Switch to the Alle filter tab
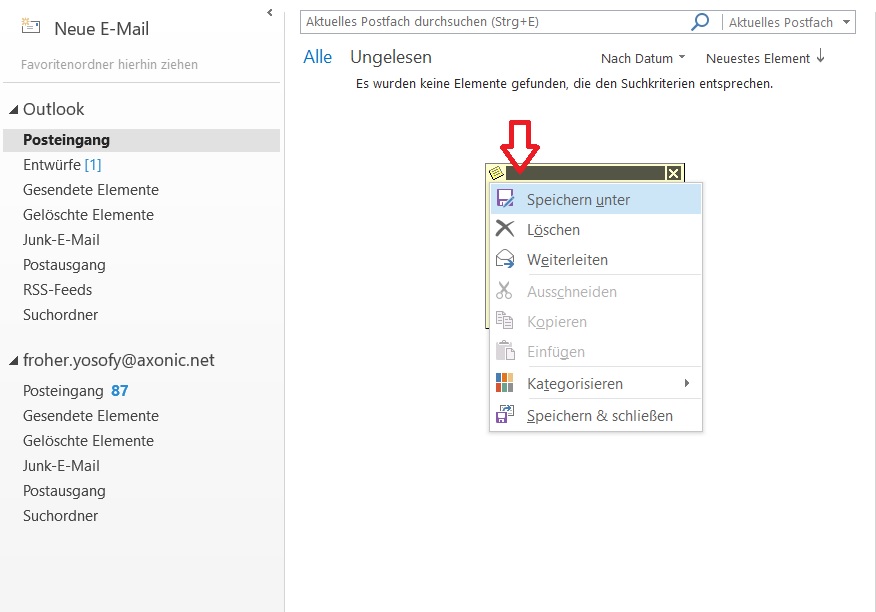 (317, 57)
